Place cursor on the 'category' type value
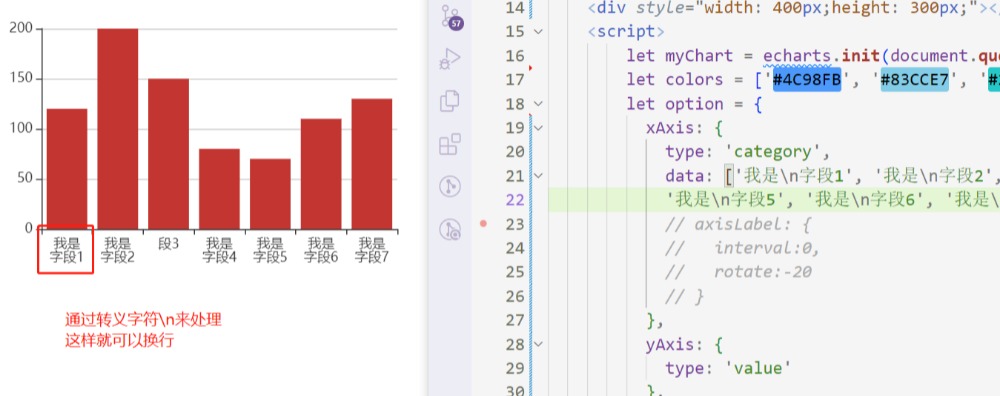Image resolution: width=1000 pixels, height=396 pixels. pyautogui.click(x=773, y=152)
